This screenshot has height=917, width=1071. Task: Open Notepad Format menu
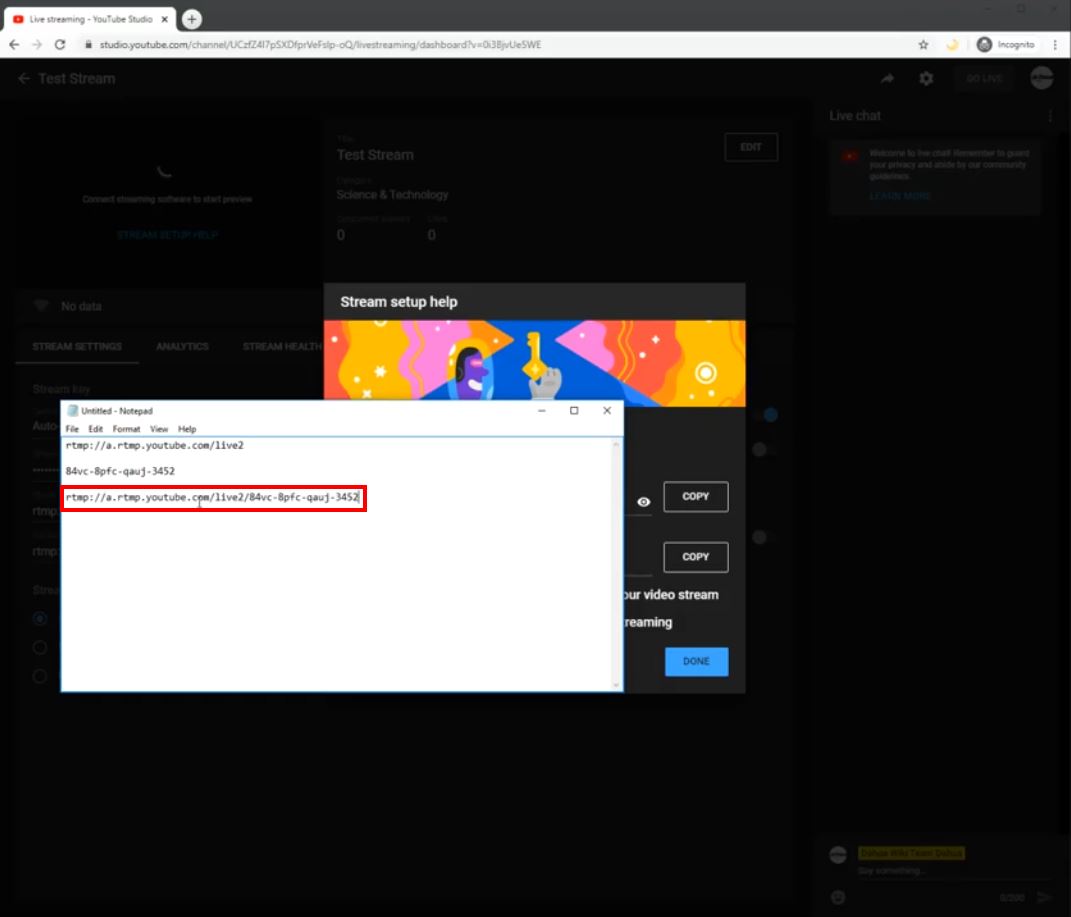tap(126, 429)
